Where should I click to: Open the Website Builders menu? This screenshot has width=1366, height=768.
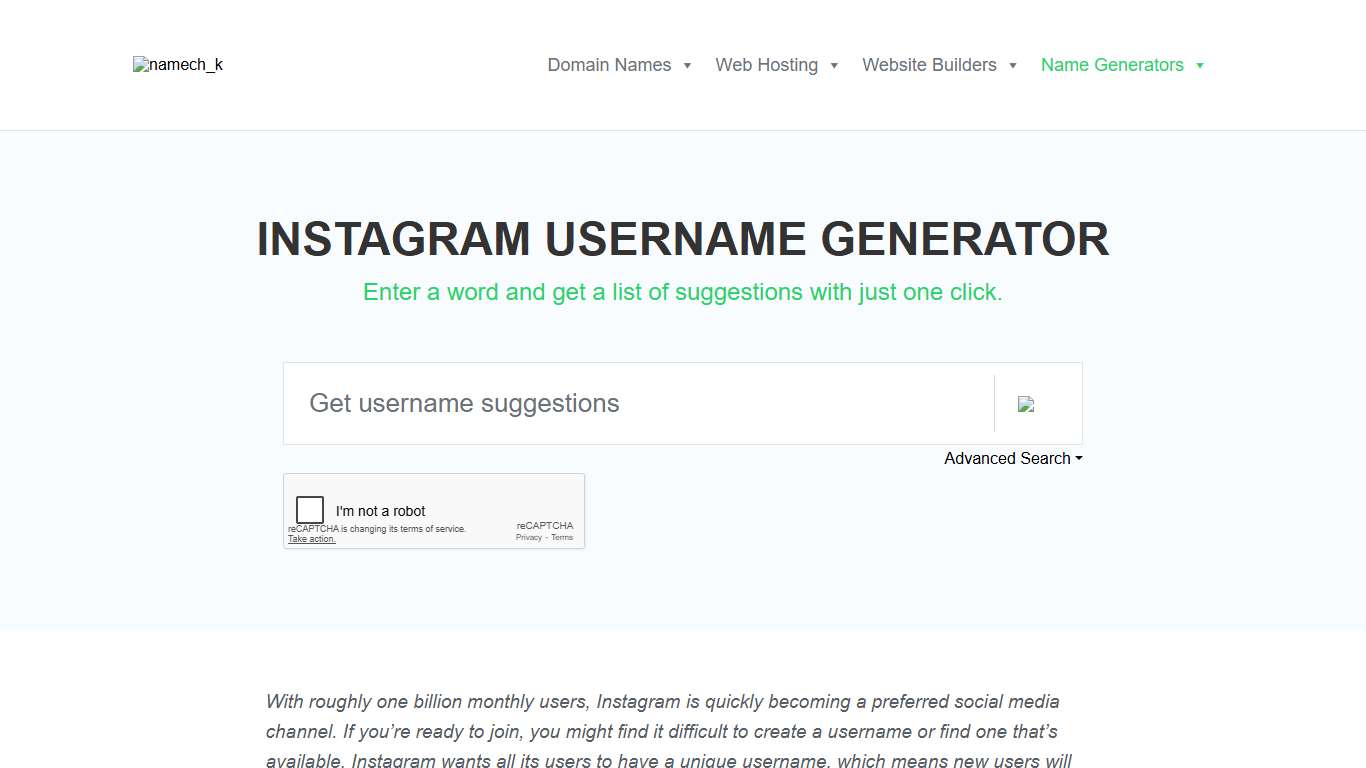click(929, 64)
